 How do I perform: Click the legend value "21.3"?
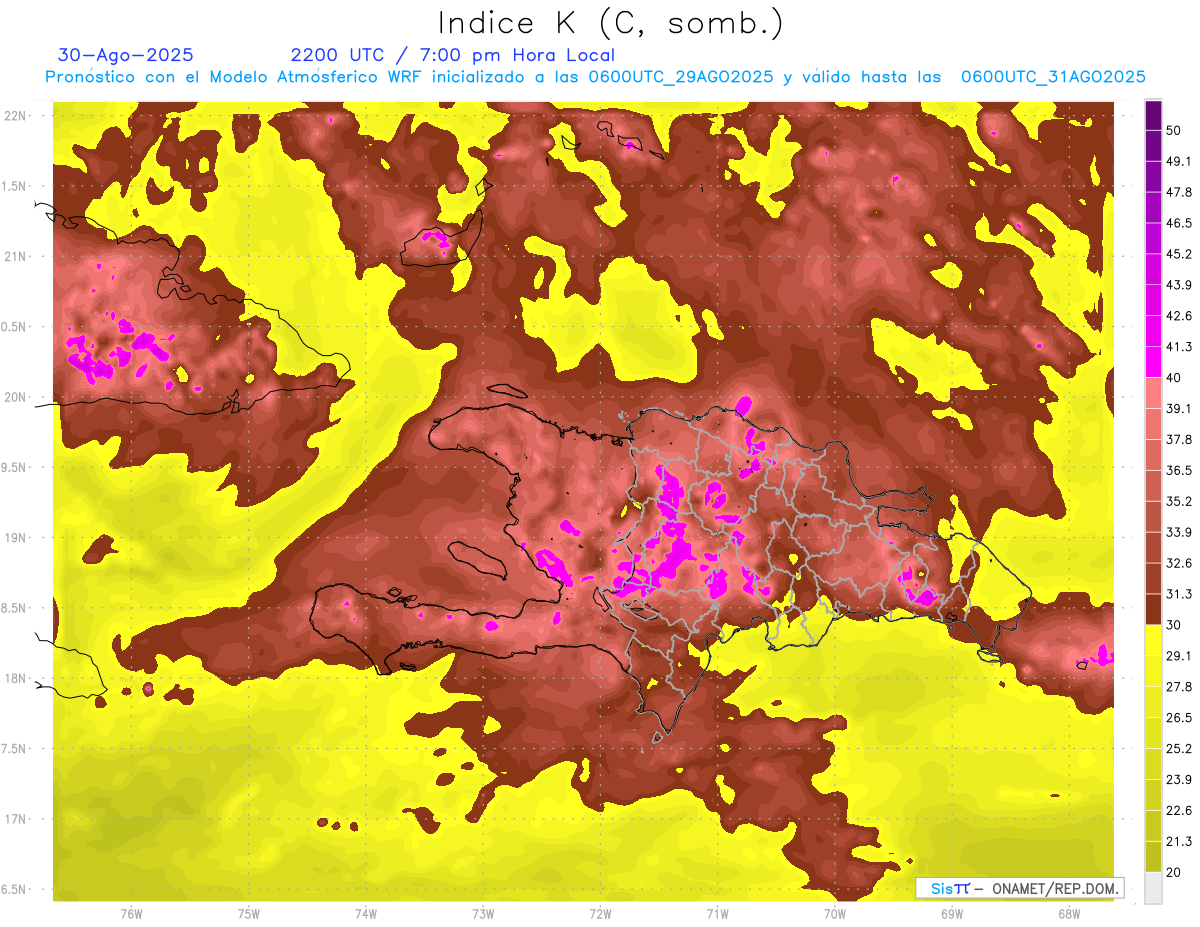coord(1179,842)
